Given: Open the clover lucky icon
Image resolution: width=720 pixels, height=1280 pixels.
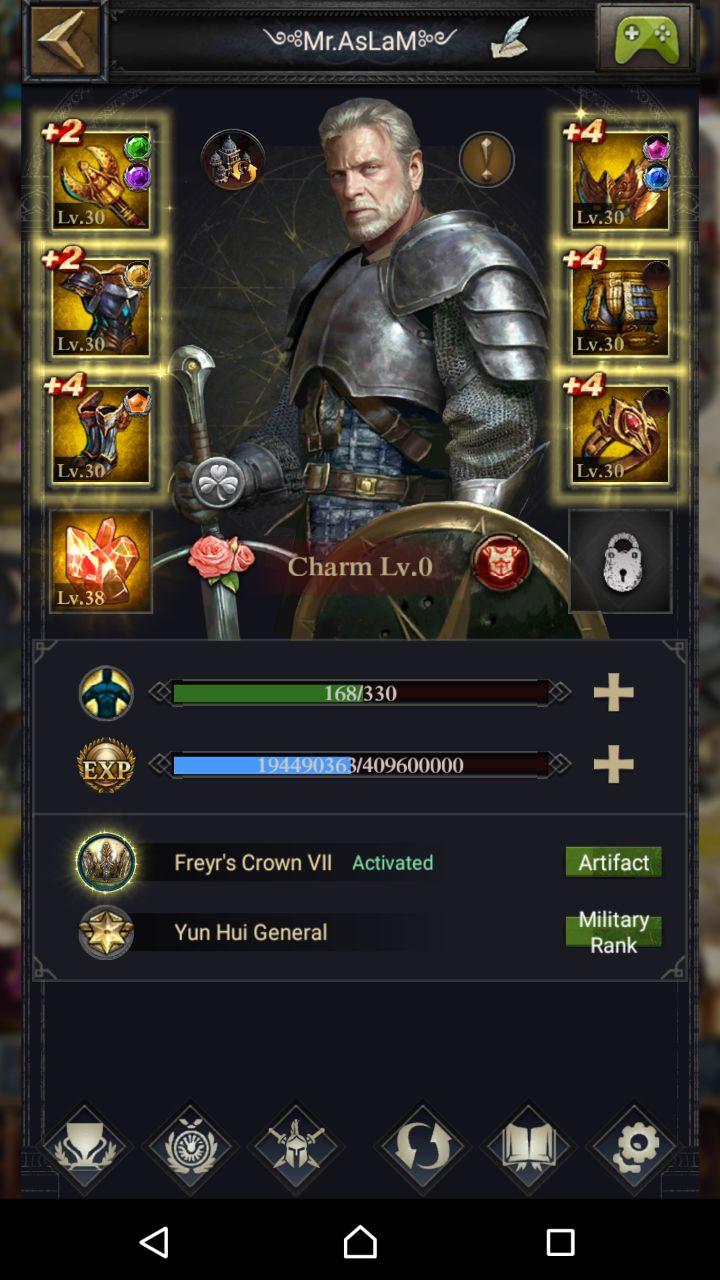Looking at the screenshot, I should tap(218, 484).
